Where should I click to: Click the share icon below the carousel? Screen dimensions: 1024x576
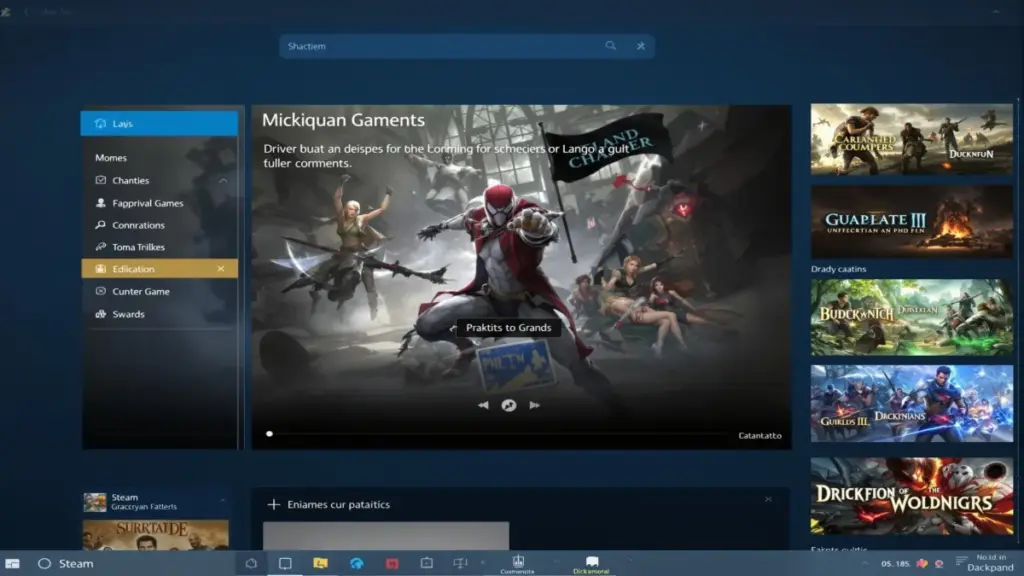pyautogui.click(x=508, y=405)
